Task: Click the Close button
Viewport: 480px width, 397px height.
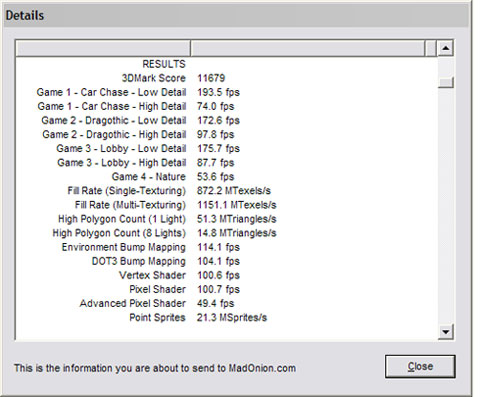Action: (x=420, y=366)
